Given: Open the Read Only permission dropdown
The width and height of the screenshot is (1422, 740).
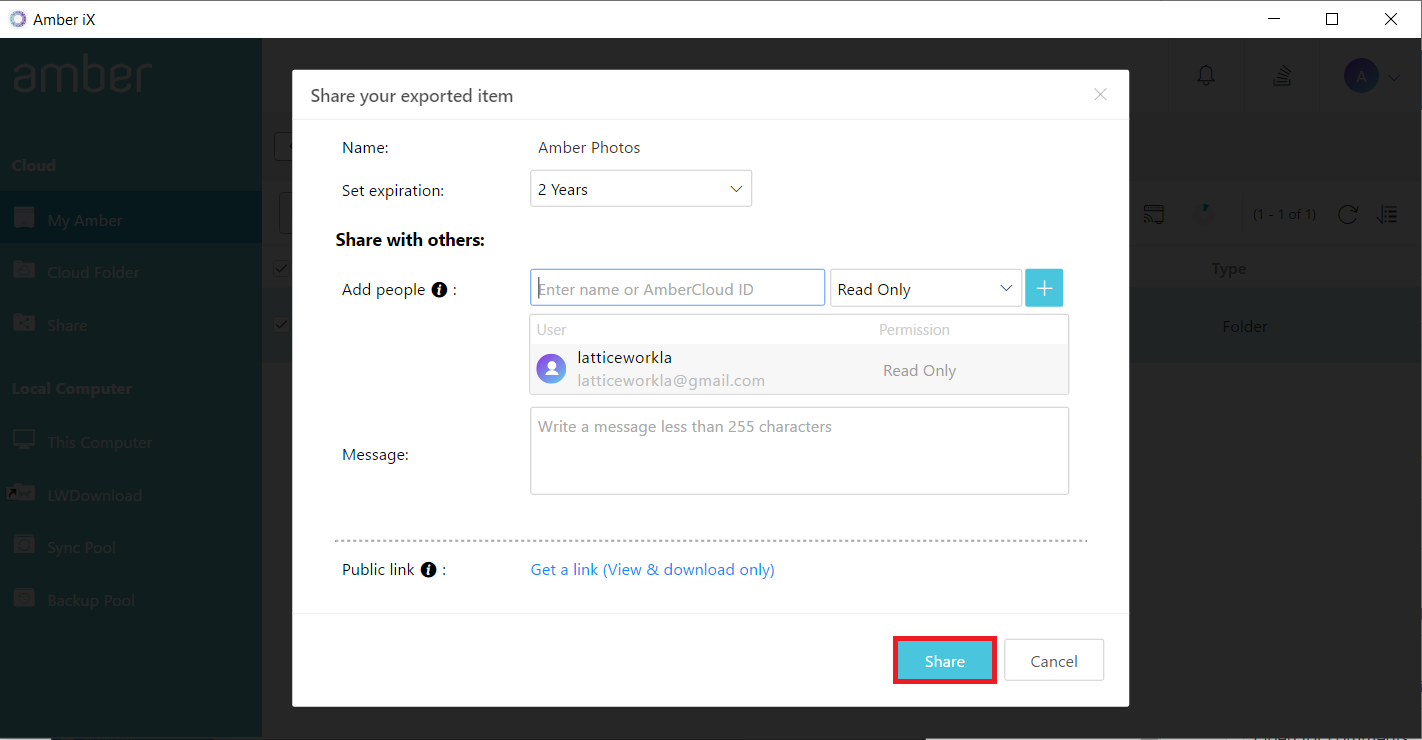Looking at the screenshot, I should click(926, 289).
